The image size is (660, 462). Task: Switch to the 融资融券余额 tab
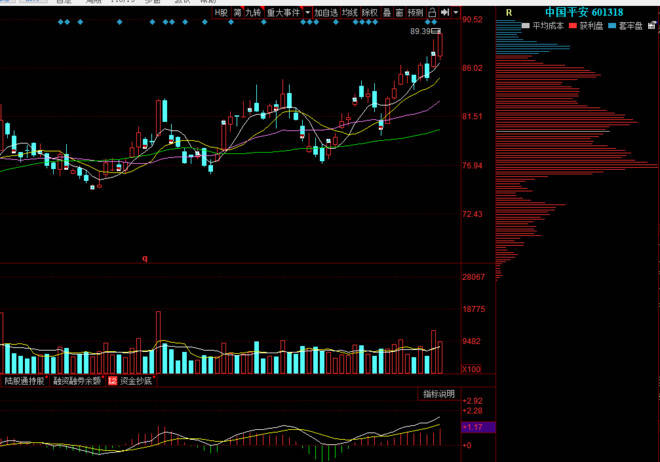78,381
